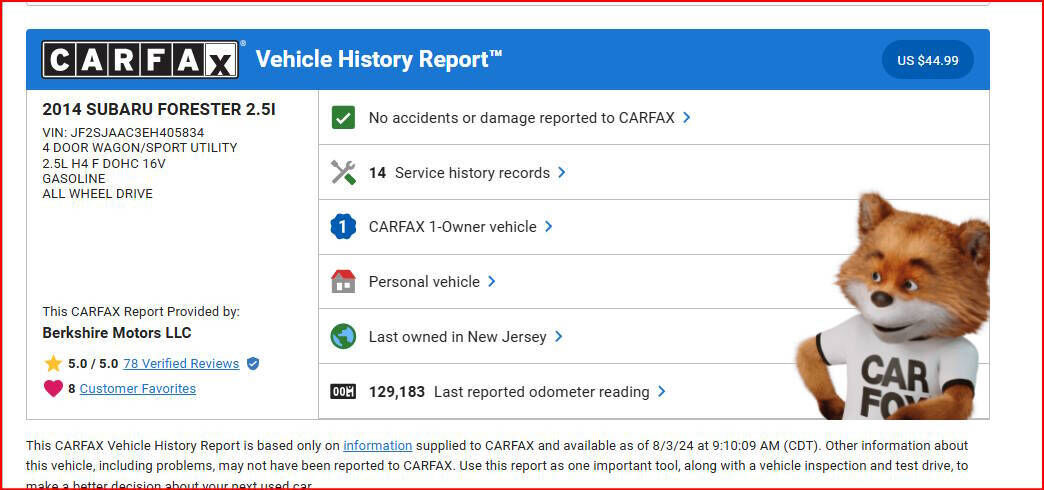
Task: Expand No accidents or damage reported chevron
Action: [687, 117]
